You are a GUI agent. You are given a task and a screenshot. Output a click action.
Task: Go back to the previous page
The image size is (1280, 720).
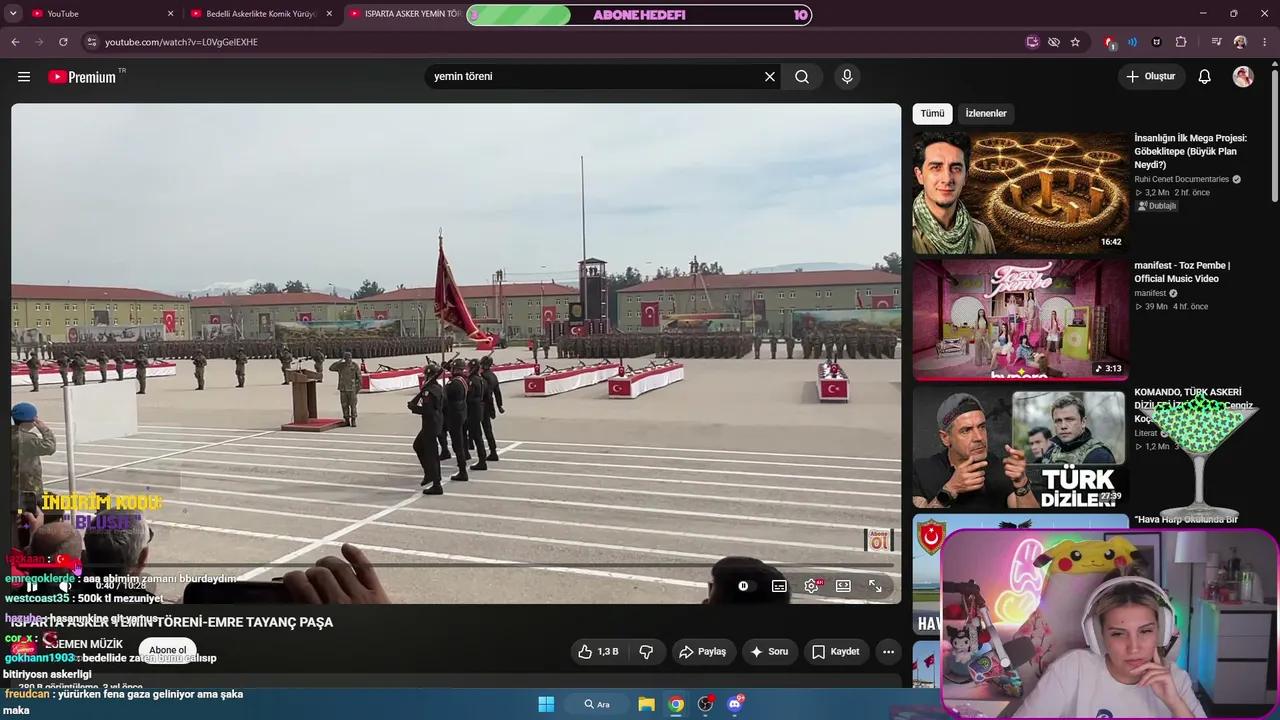point(15,42)
